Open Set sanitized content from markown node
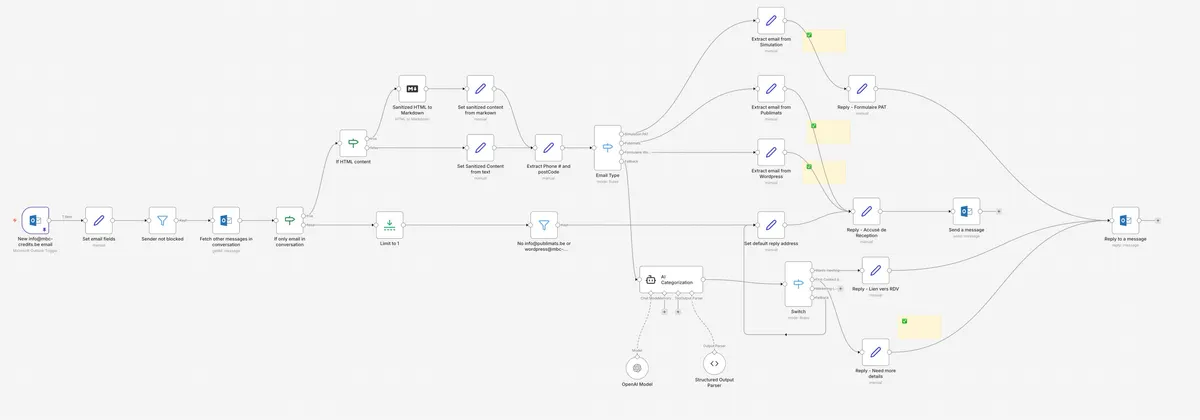Screen dimensions: 1200x420 pos(480,89)
